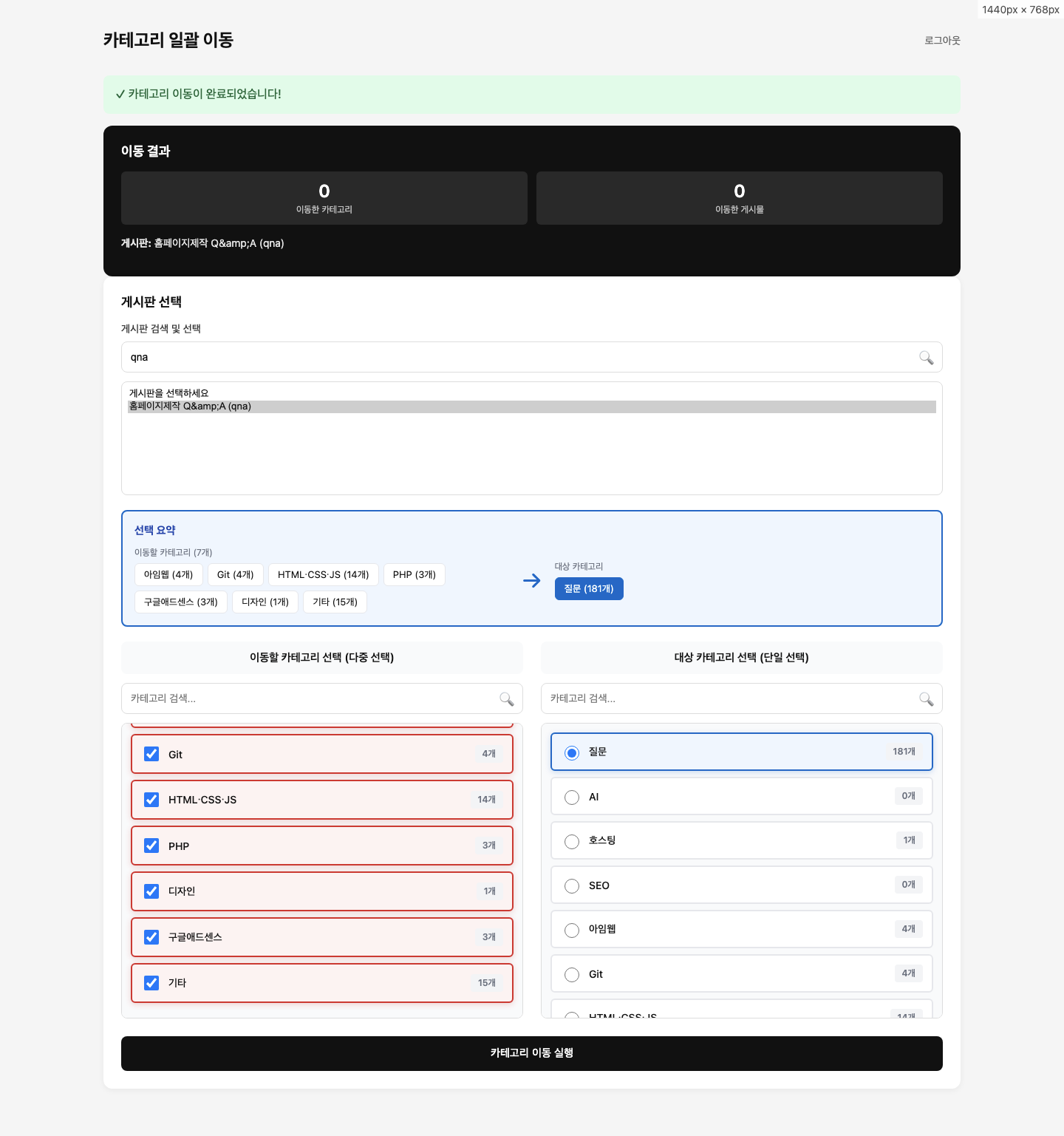Focus the board search field containing qna

click(x=517, y=358)
